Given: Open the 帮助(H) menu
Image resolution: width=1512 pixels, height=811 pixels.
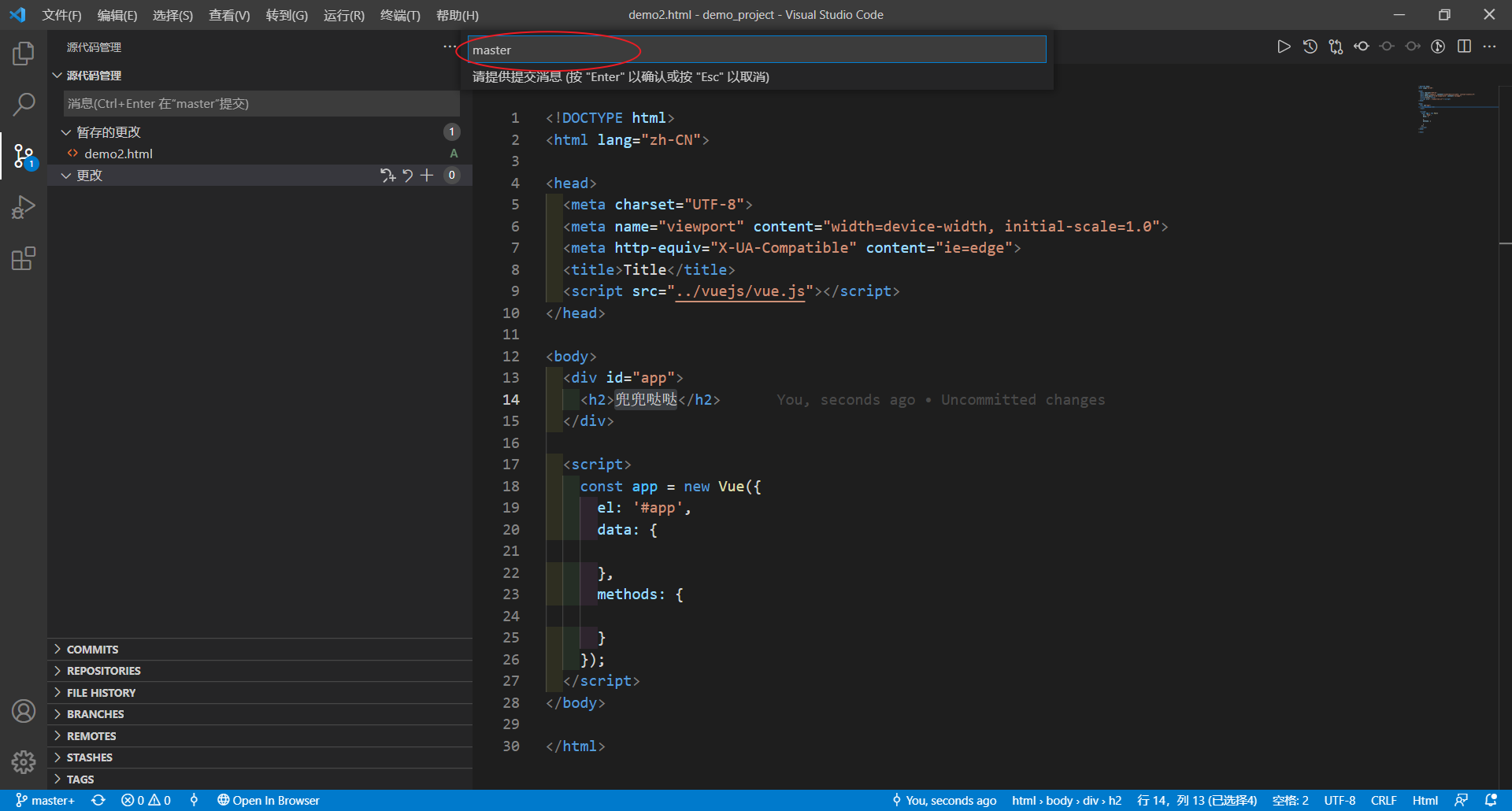Looking at the screenshot, I should click(458, 15).
